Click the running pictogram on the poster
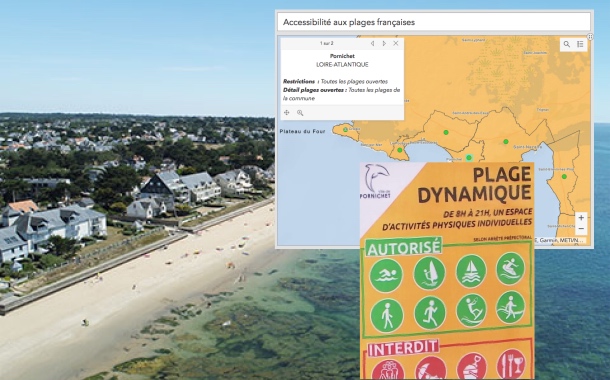Screen dimensions: 610x380 tap(430, 313)
